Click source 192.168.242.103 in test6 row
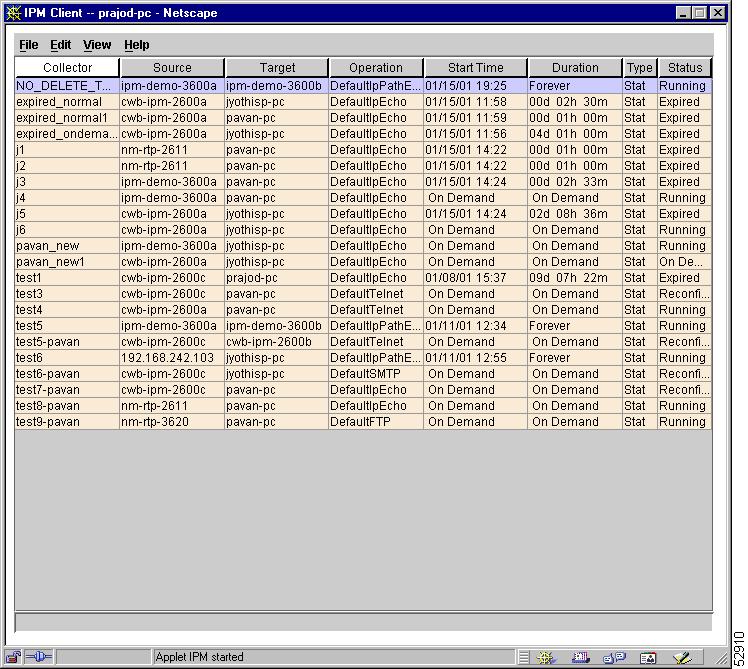Viewport: 748px width, 669px height. pyautogui.click(x=172, y=358)
